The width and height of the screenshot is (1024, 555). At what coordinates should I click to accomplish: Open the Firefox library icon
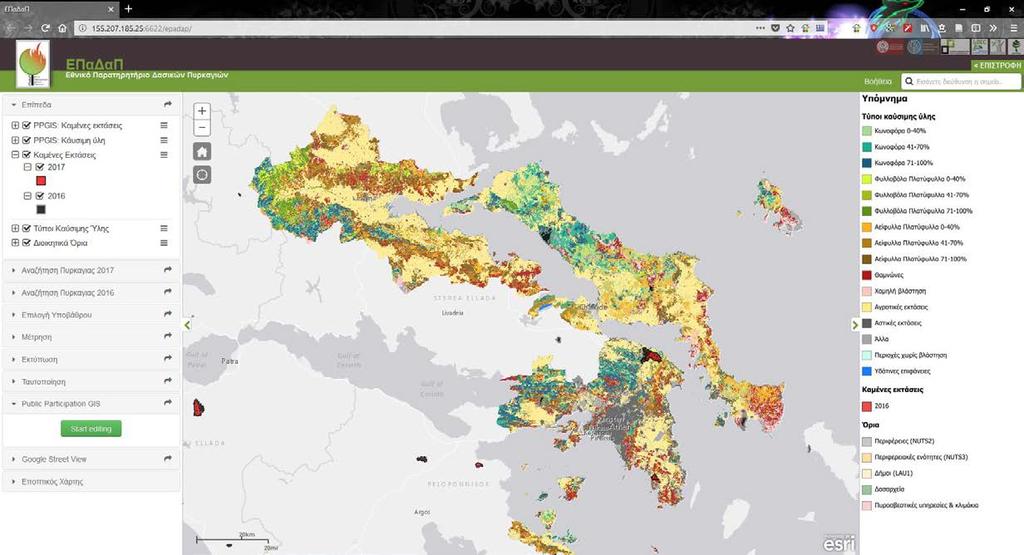click(925, 28)
